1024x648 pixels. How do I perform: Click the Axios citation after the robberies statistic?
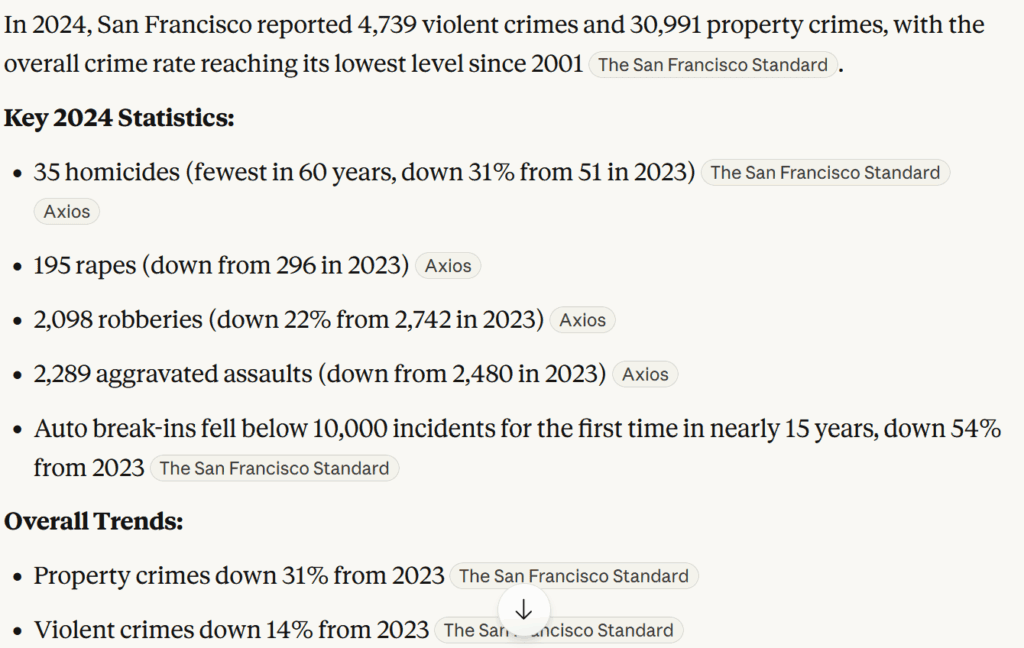[x=582, y=320]
